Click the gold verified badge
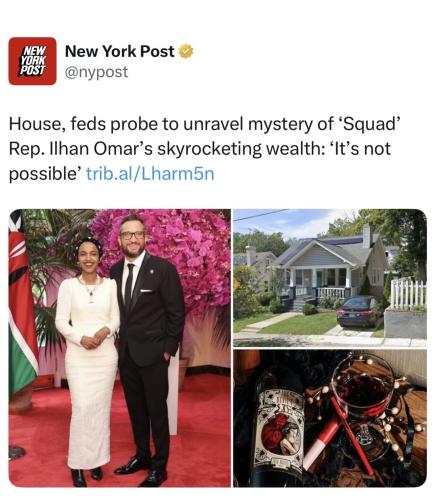The width and height of the screenshot is (436, 500). pos(186,52)
